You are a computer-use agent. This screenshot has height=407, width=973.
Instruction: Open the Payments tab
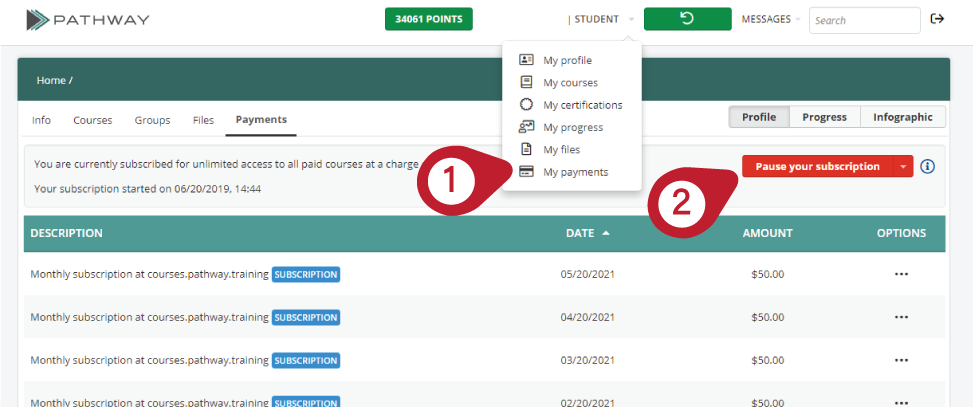pos(261,120)
